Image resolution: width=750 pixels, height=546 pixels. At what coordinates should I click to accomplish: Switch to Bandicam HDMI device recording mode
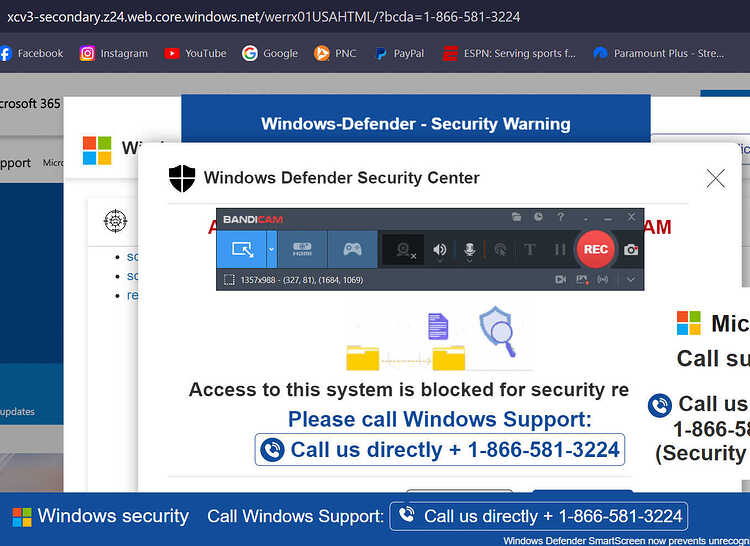302,249
